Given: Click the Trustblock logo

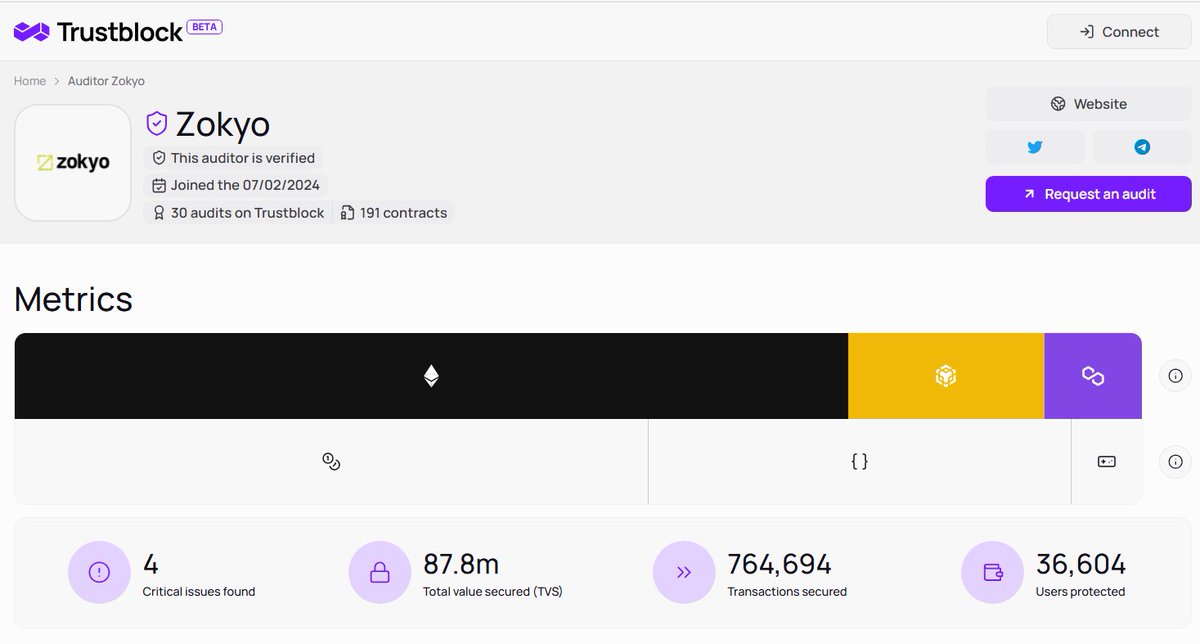Looking at the screenshot, I should pyautogui.click(x=98, y=32).
